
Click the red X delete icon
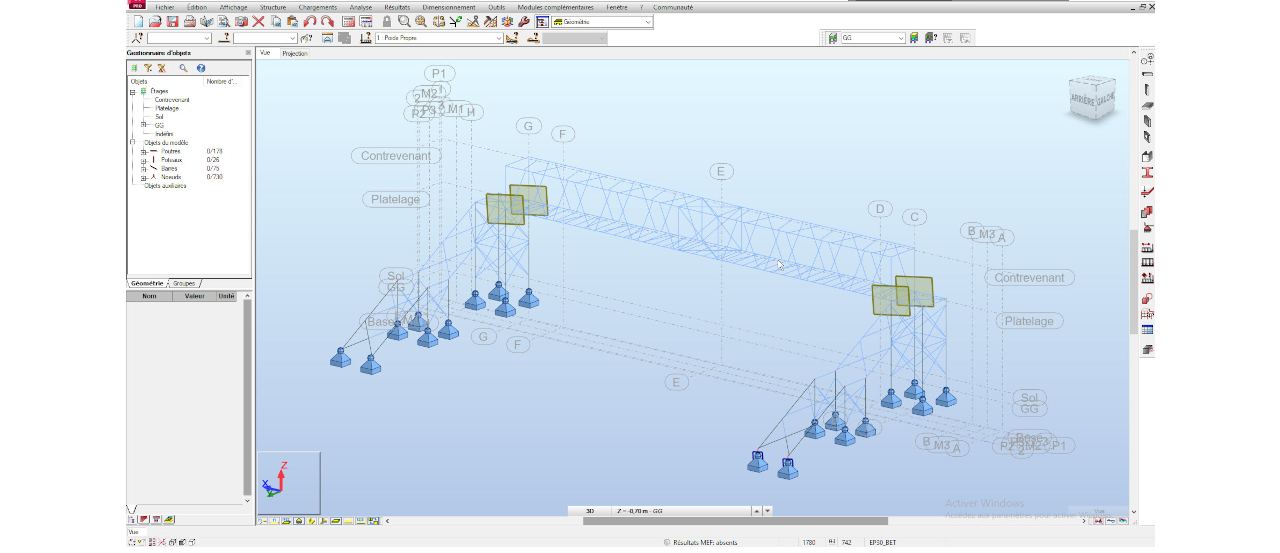click(x=258, y=21)
